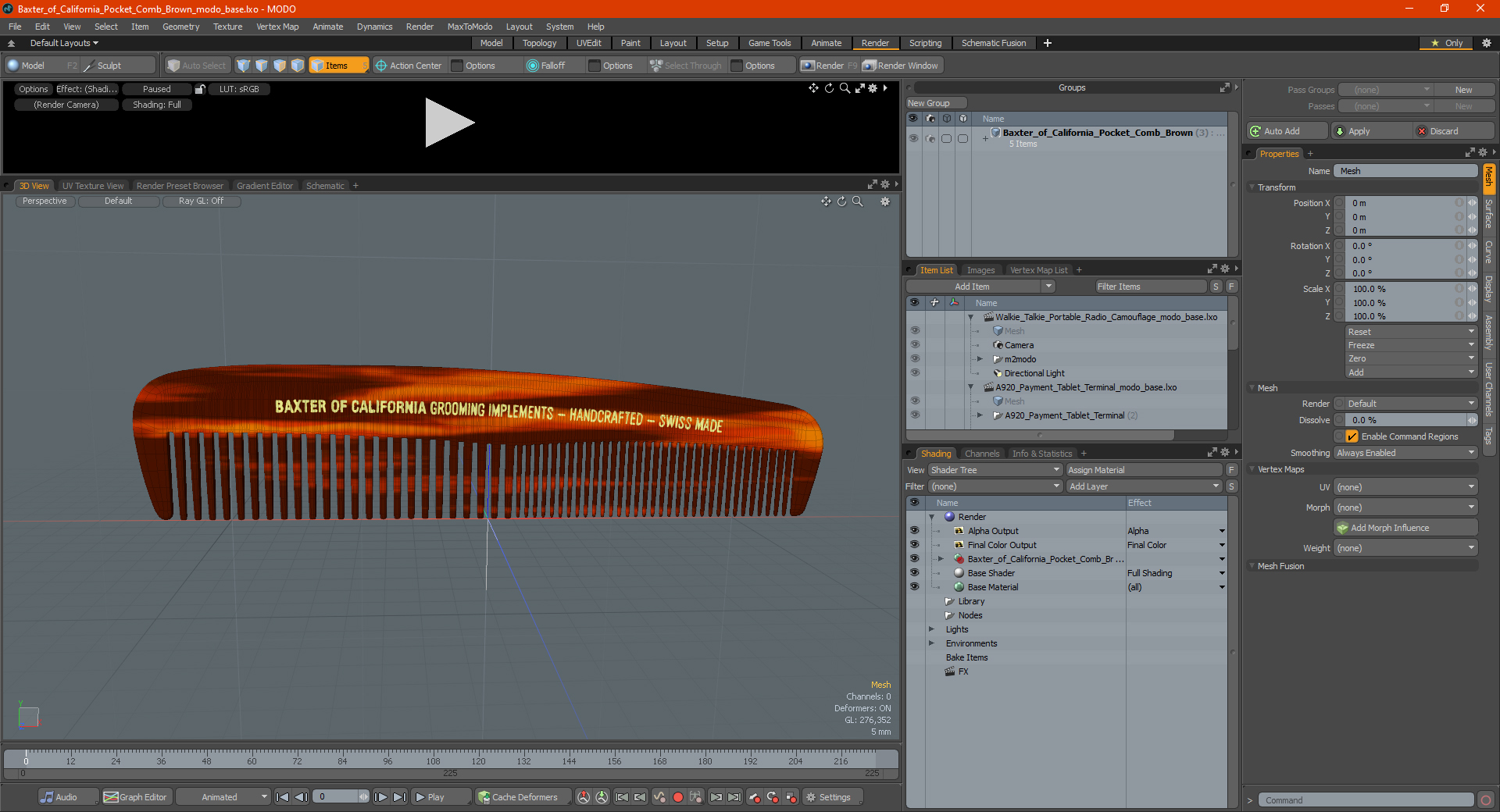Select Materials selection mode cube icon
The height and width of the screenshot is (812, 1500).
point(298,66)
